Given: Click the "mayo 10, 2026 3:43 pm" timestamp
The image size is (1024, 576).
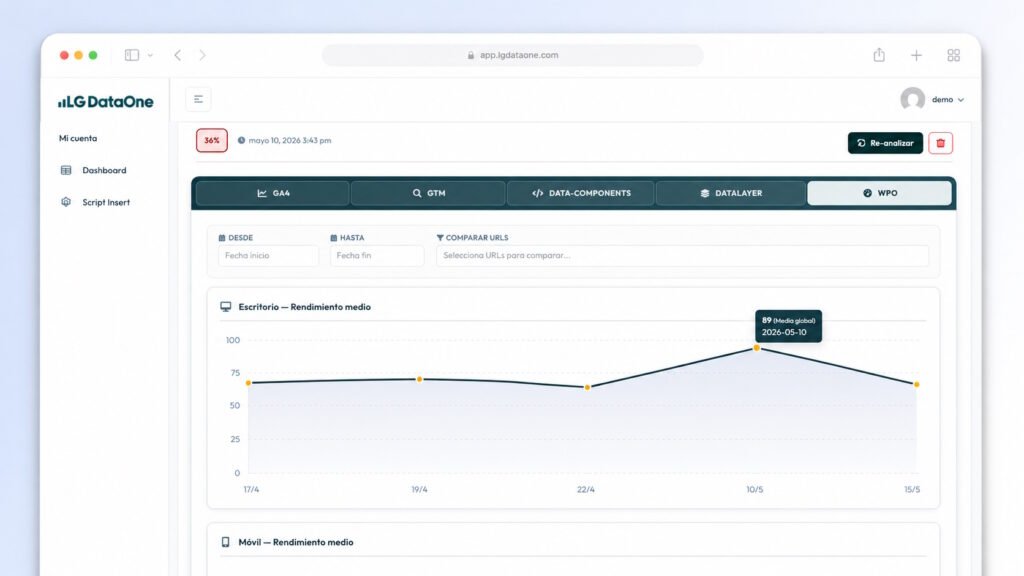Looking at the screenshot, I should (x=290, y=140).
